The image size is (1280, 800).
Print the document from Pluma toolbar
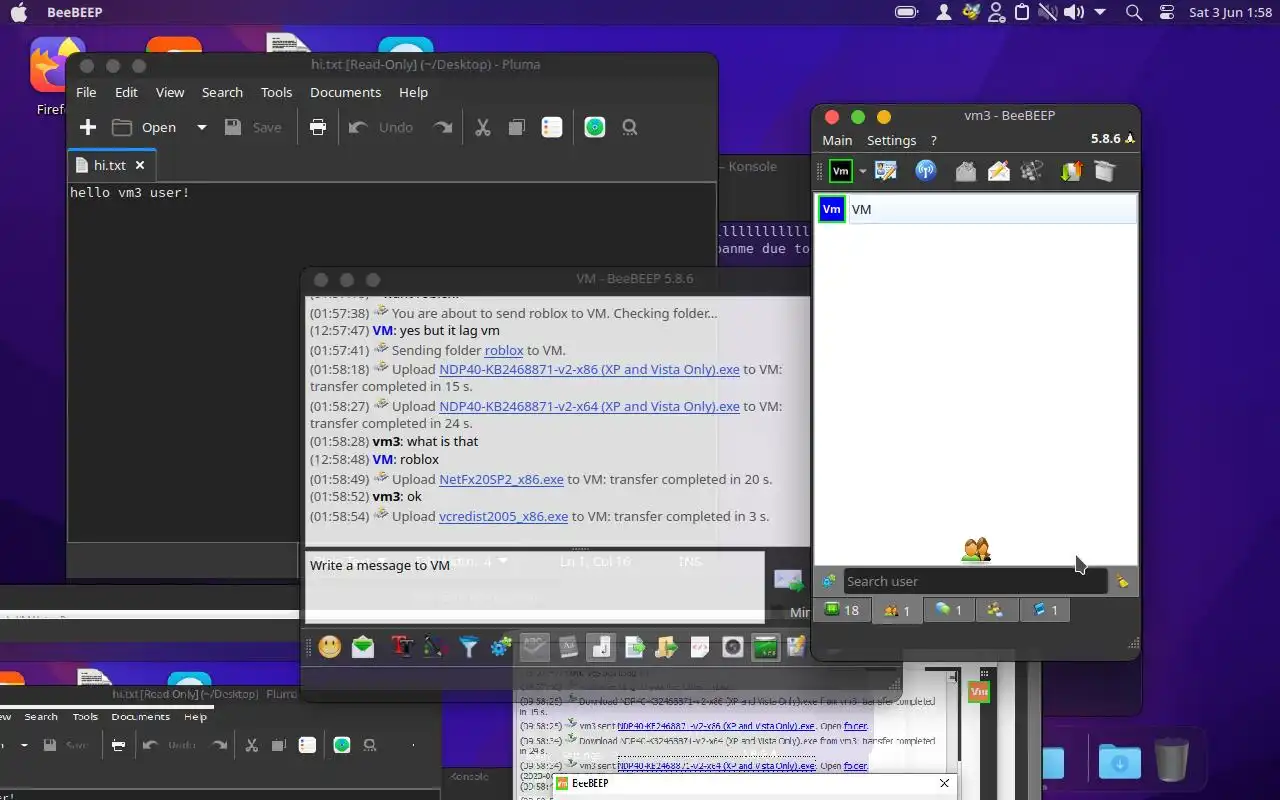coord(318,127)
